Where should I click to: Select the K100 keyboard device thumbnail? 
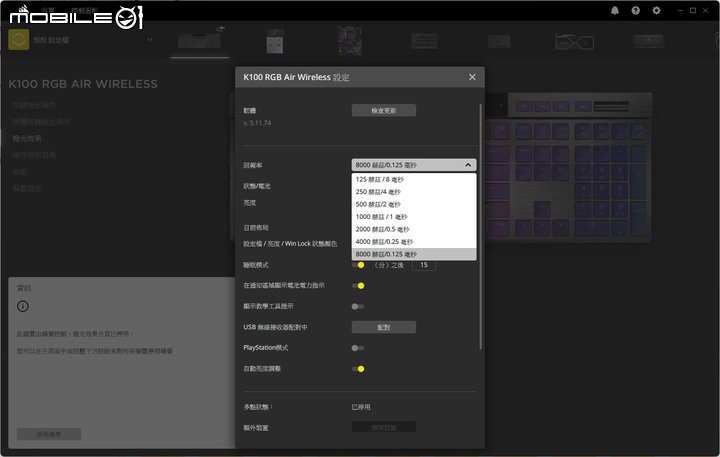pos(200,40)
